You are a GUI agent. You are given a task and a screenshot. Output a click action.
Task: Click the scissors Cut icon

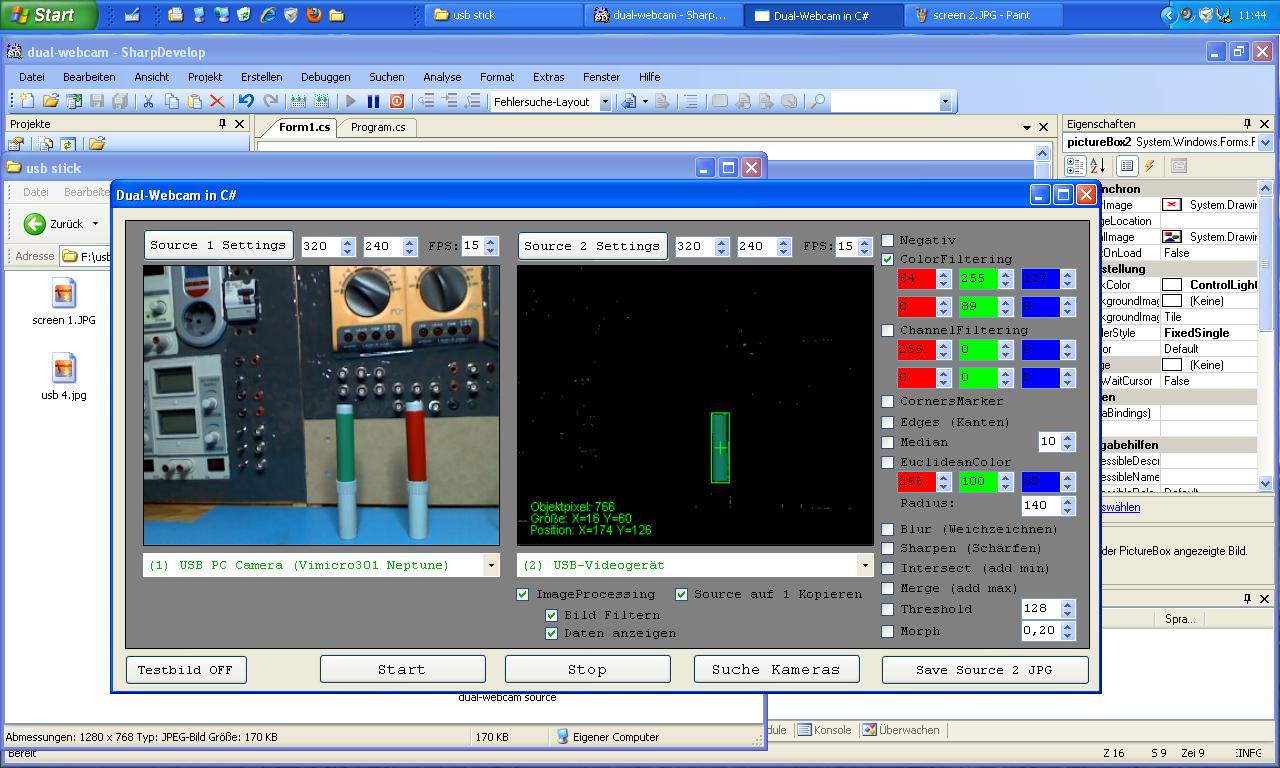point(148,101)
